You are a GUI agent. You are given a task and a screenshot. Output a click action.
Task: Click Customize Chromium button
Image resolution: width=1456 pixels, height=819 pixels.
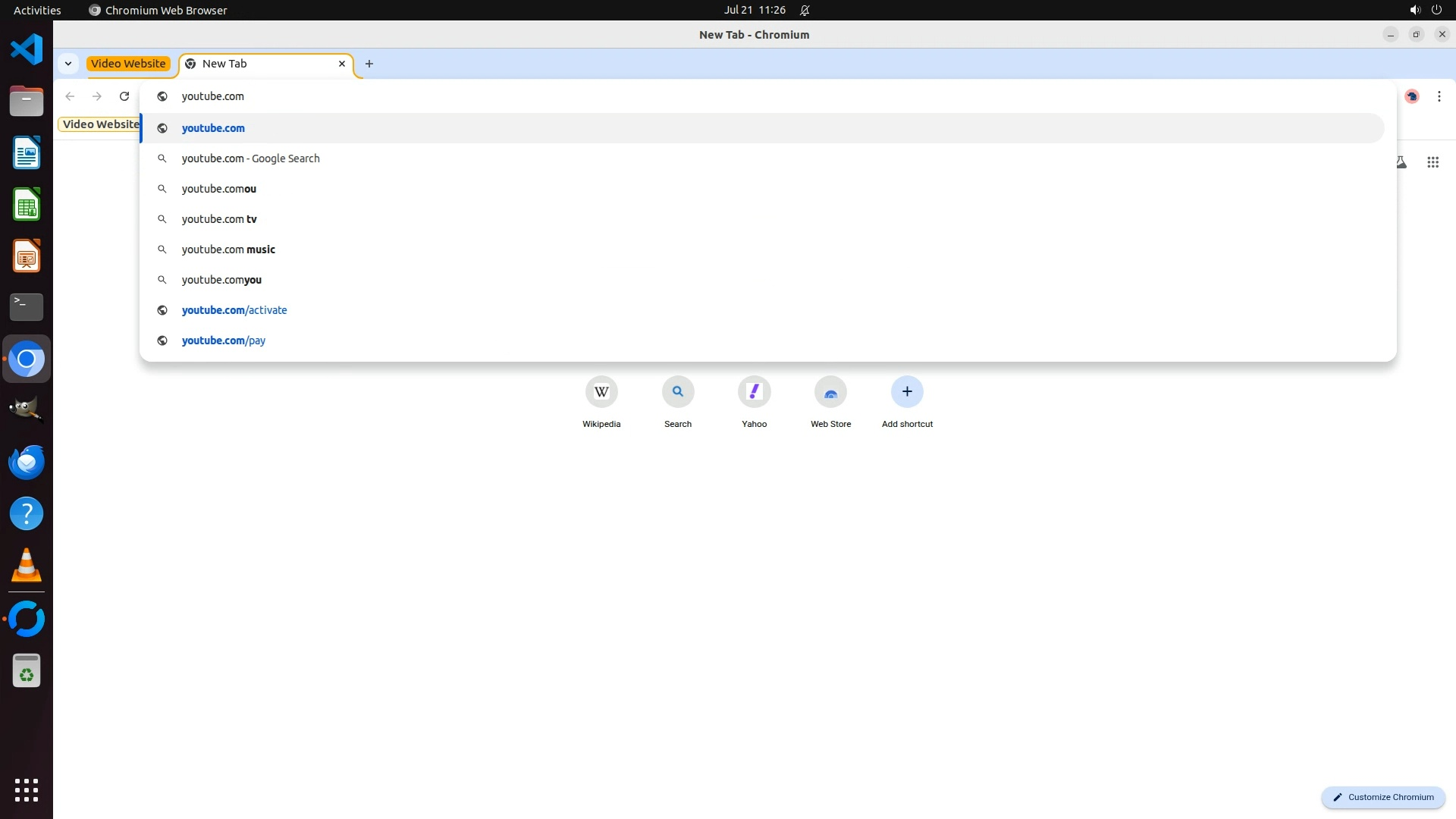(x=1383, y=797)
